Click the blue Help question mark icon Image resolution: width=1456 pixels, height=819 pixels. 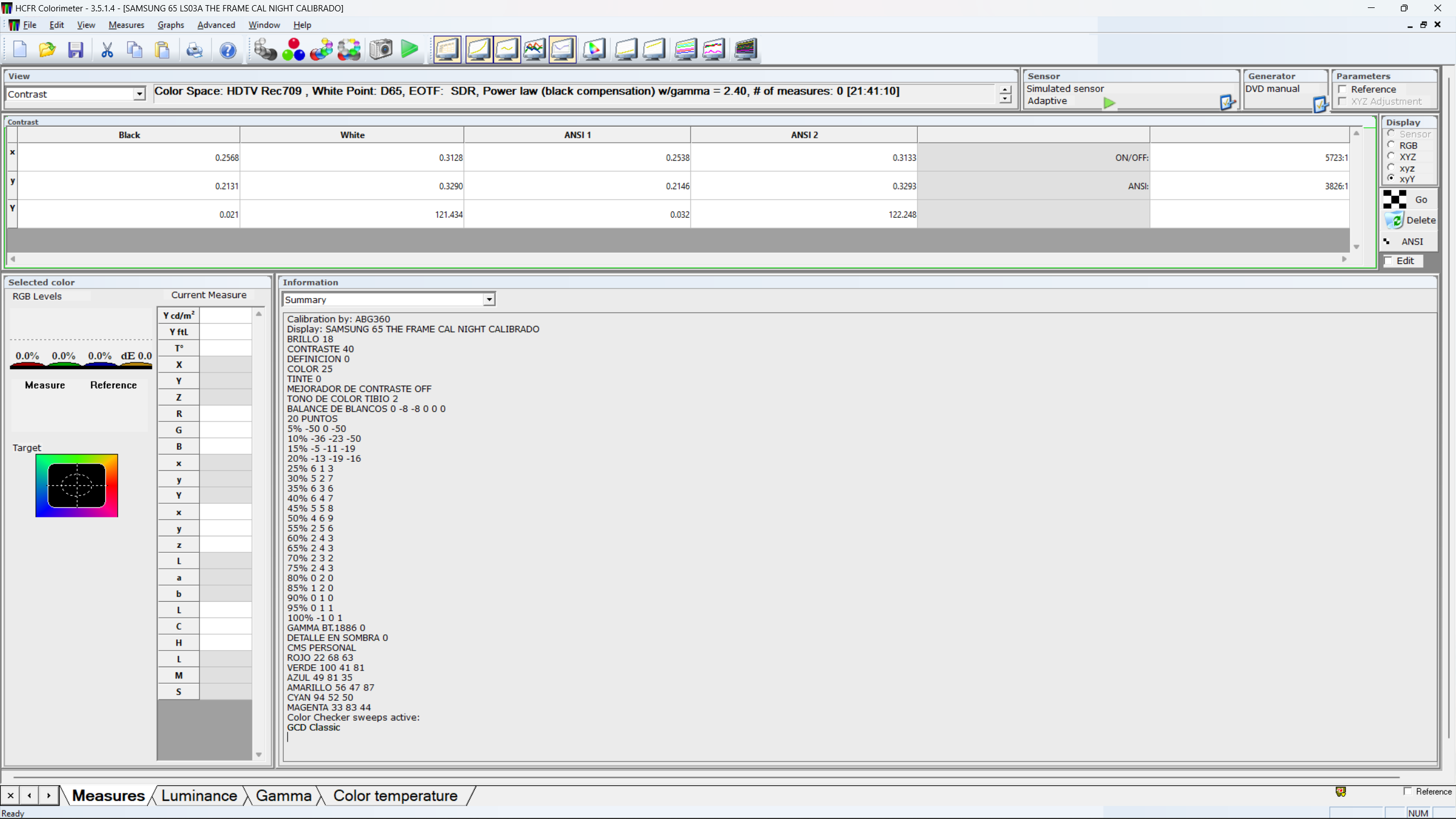227,49
